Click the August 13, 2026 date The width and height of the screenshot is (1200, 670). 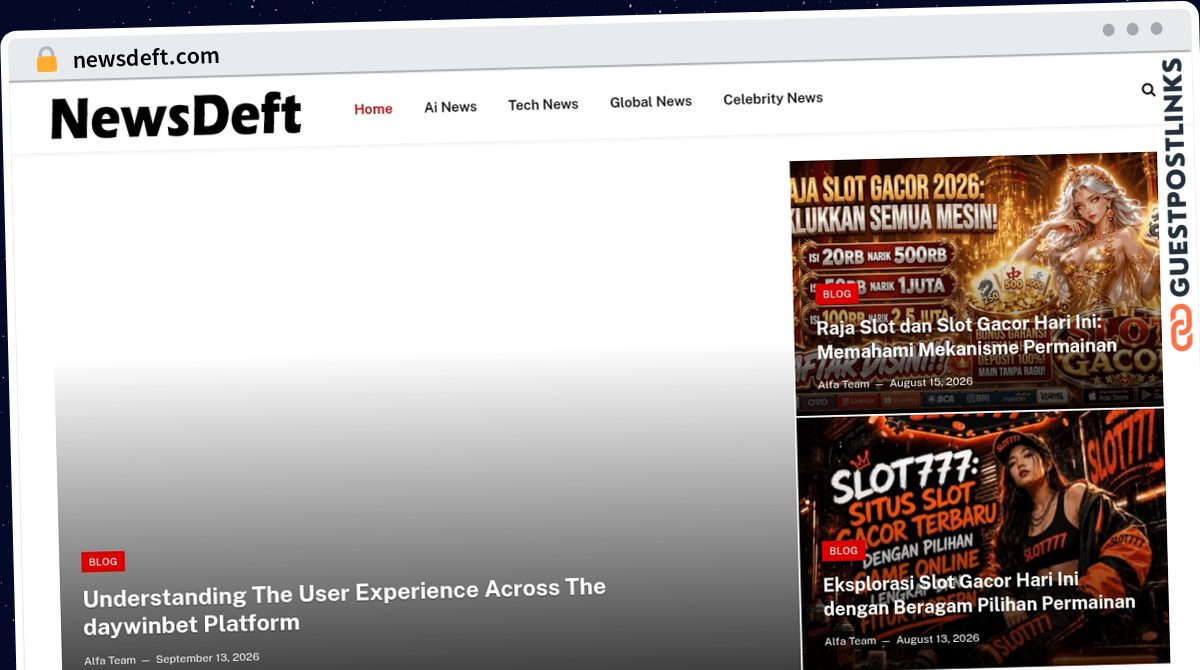tap(938, 639)
